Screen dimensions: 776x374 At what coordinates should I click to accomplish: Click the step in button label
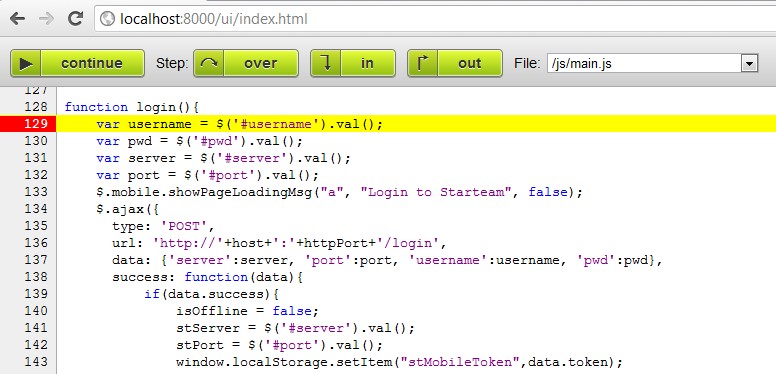[x=368, y=63]
